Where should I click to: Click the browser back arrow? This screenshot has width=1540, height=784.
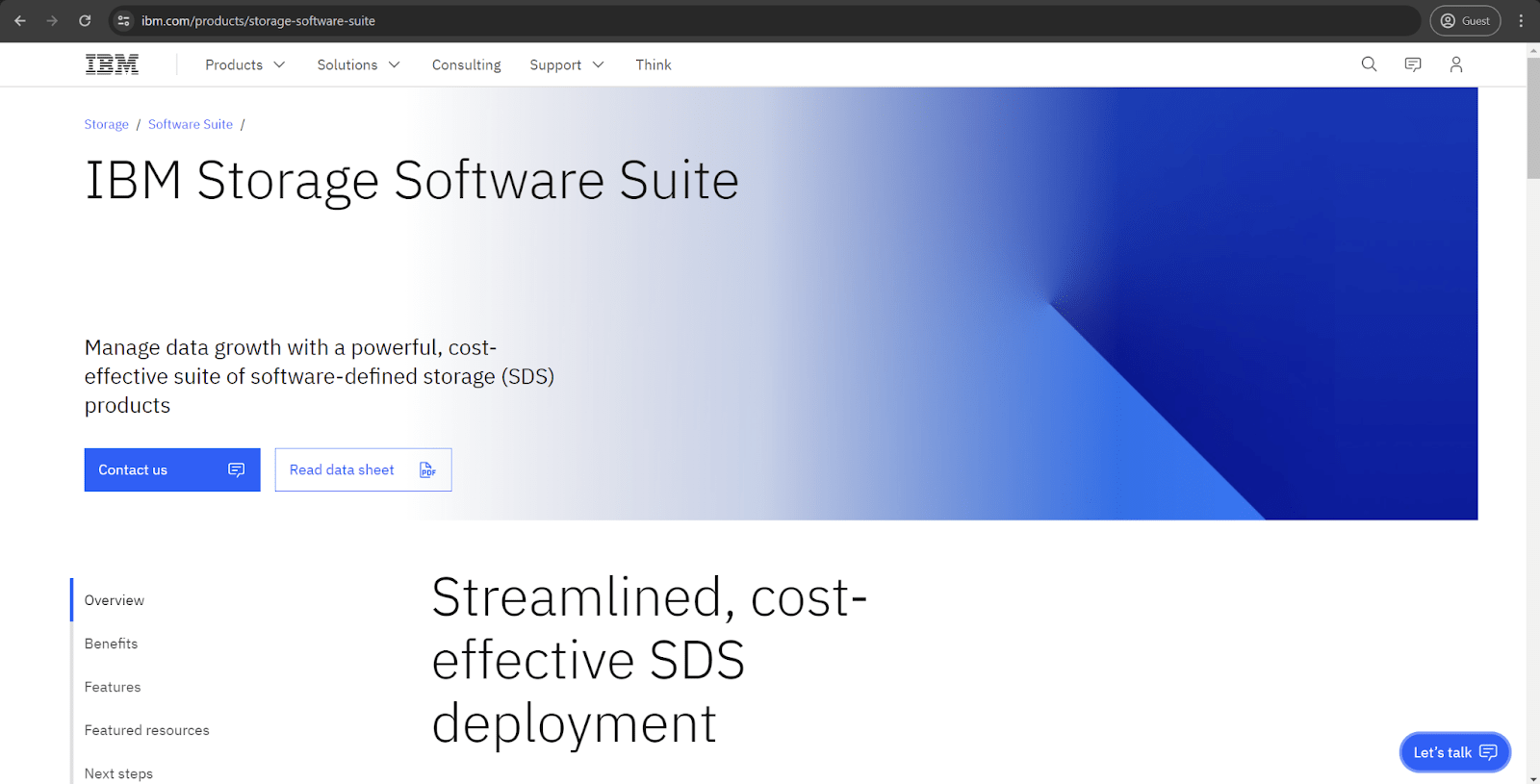[x=20, y=20]
